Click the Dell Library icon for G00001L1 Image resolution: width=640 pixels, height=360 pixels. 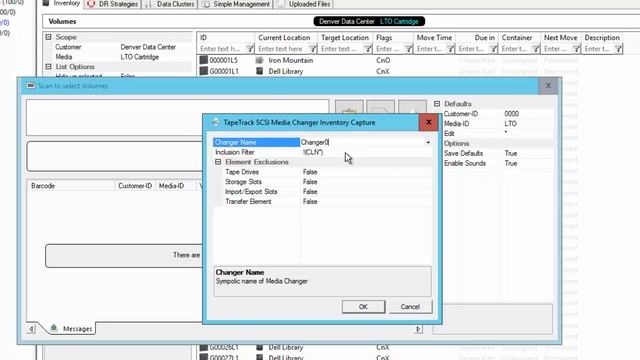tap(259, 71)
